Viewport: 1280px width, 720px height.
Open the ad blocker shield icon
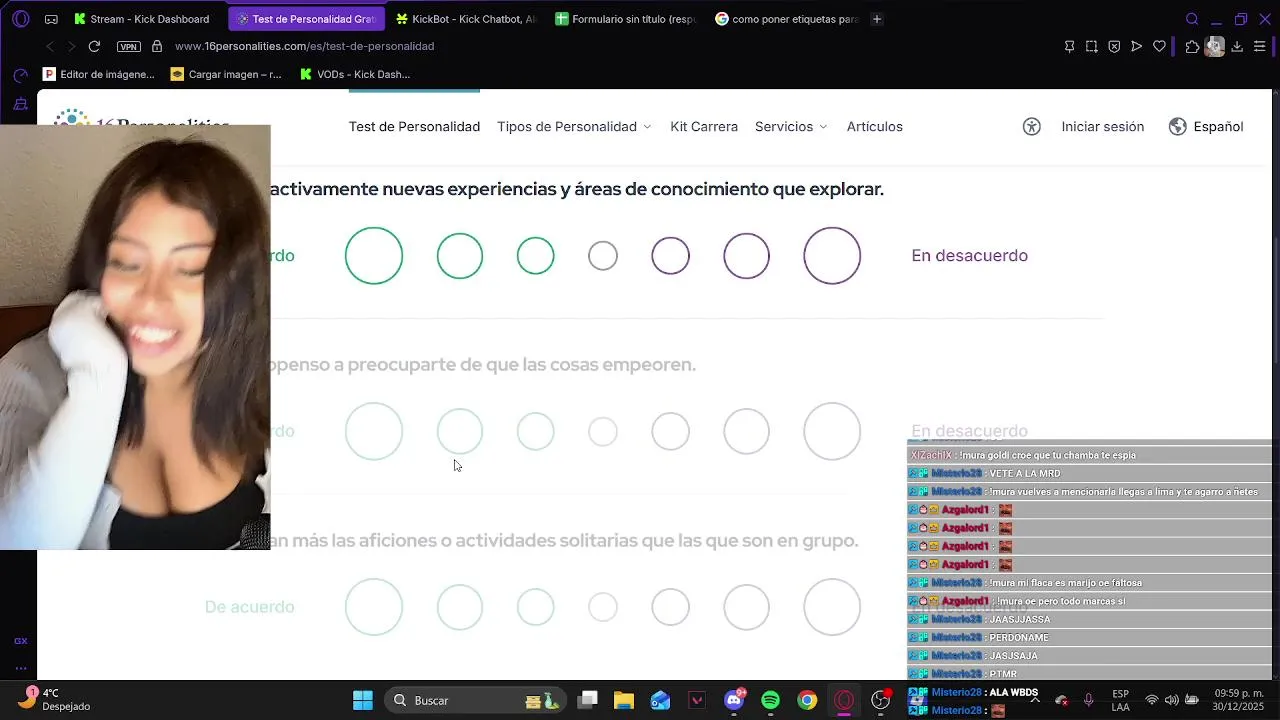click(x=1114, y=46)
